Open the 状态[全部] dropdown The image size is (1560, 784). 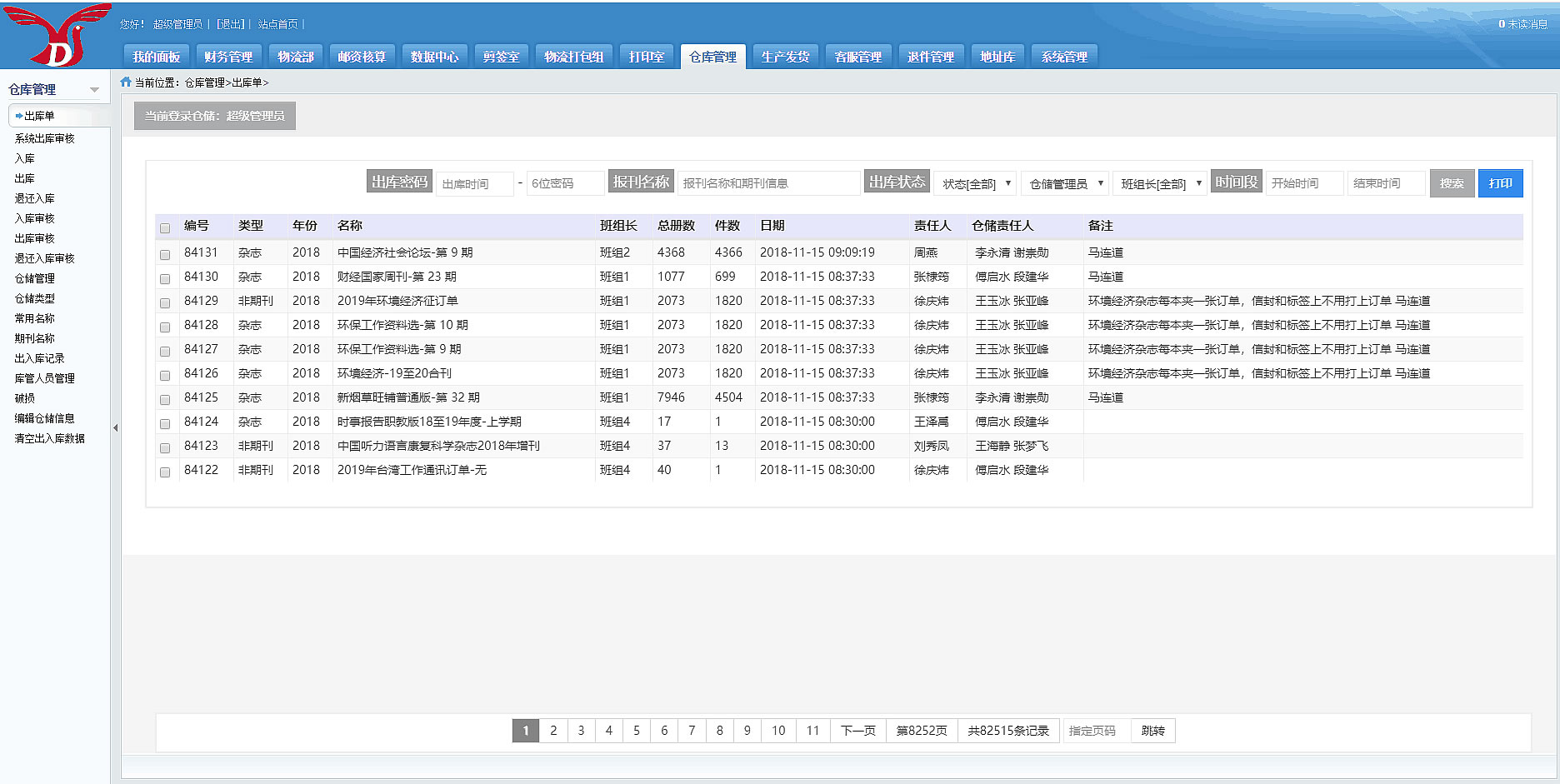(x=976, y=183)
